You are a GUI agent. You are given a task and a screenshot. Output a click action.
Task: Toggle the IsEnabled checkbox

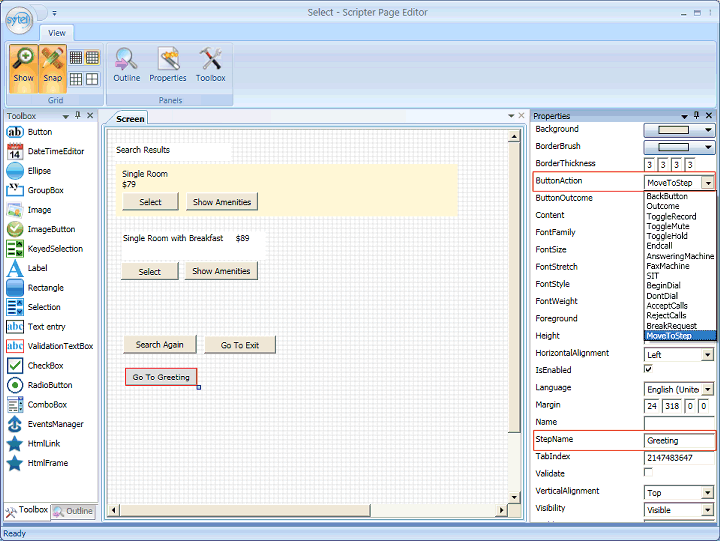[648, 369]
